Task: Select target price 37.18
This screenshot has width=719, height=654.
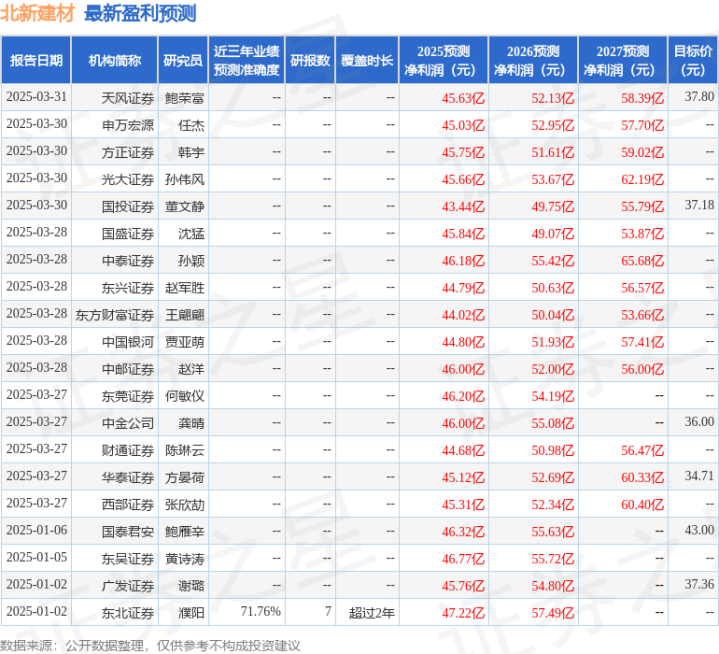Action: (699, 205)
